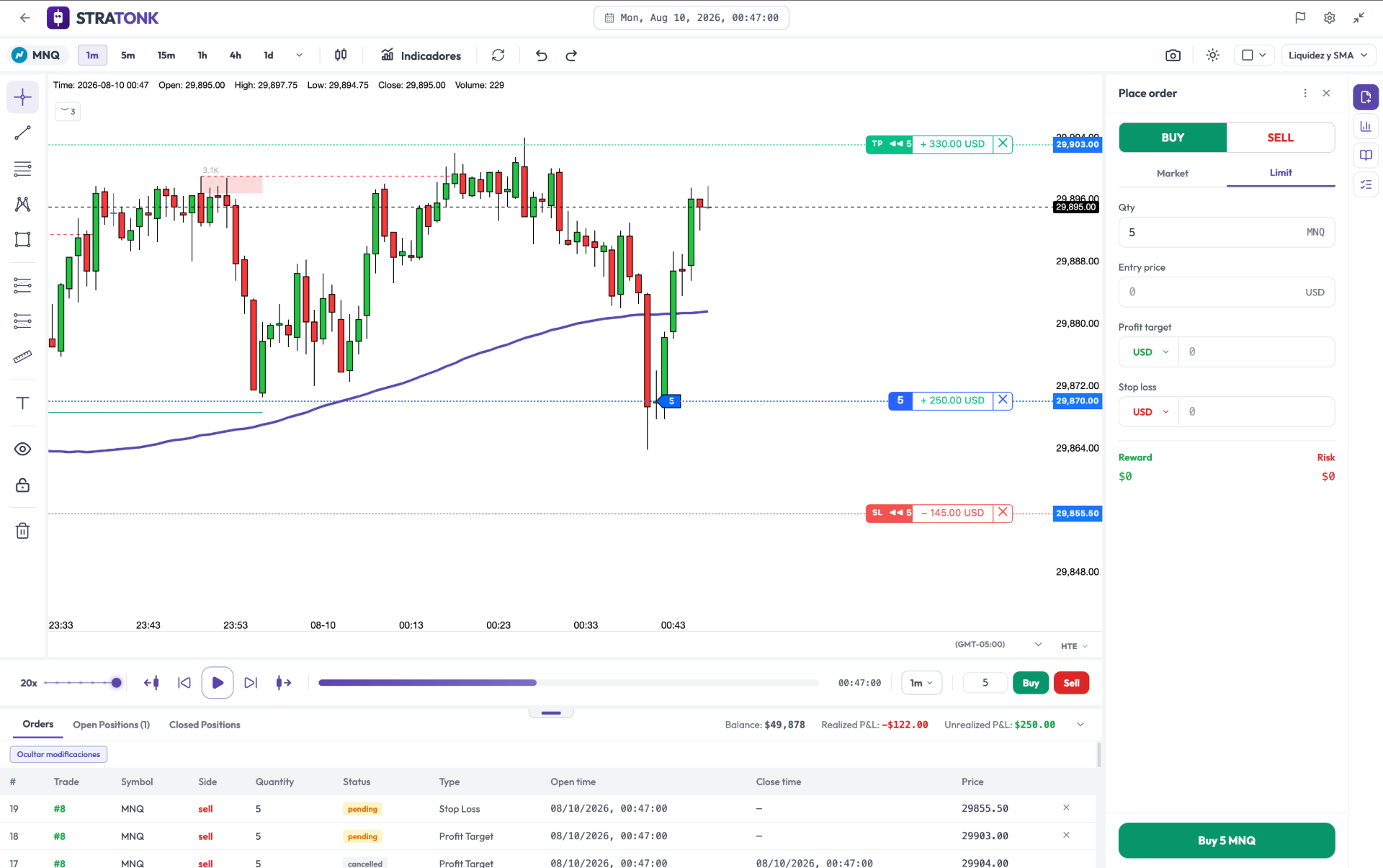
Task: Click the red Sell quick-trade button
Action: 1071,683
